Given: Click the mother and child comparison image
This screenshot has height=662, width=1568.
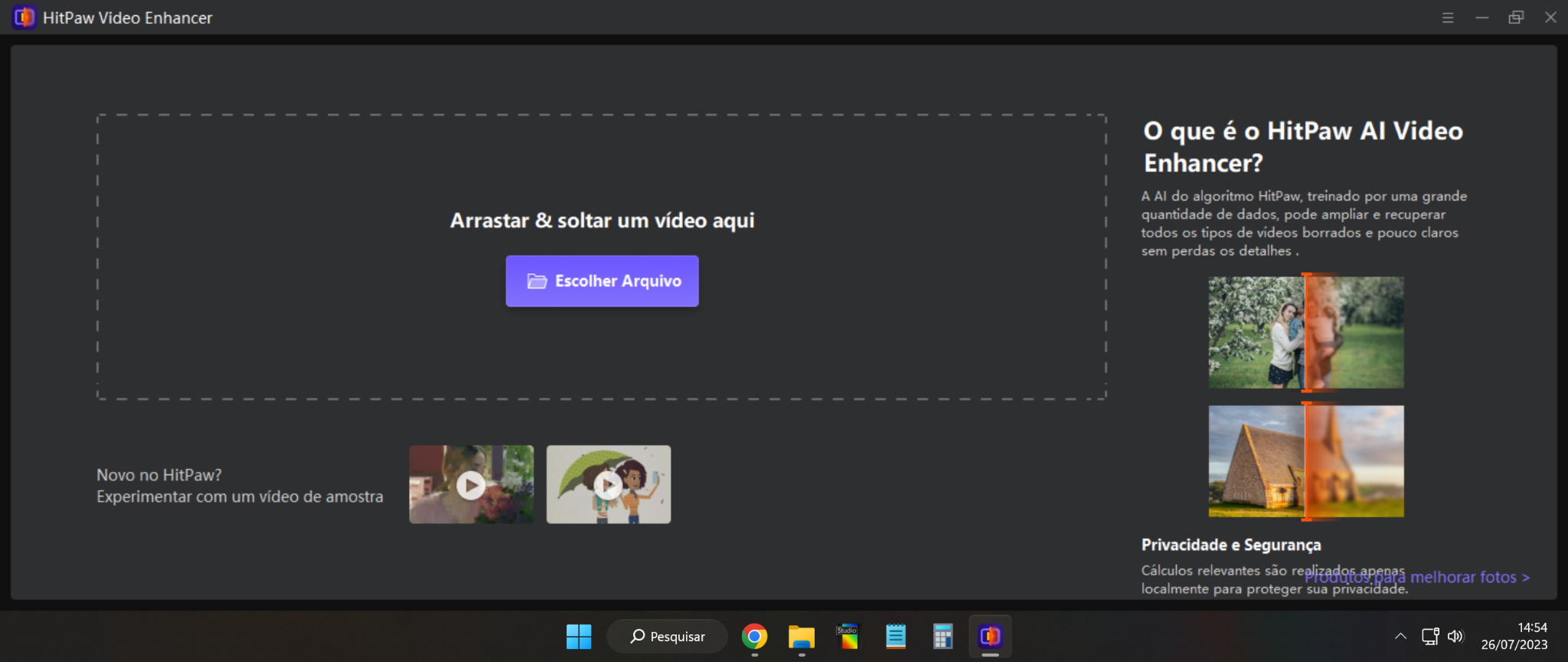Looking at the screenshot, I should [x=1306, y=333].
